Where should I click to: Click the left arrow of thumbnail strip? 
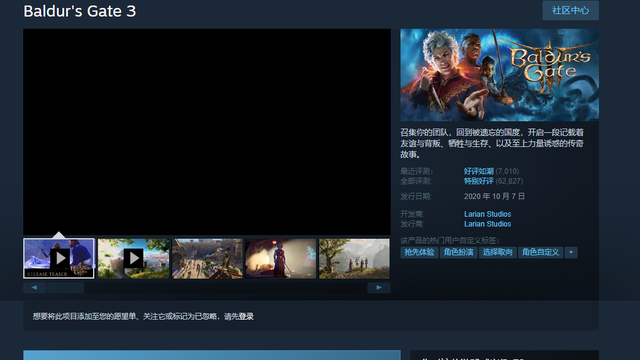35,288
